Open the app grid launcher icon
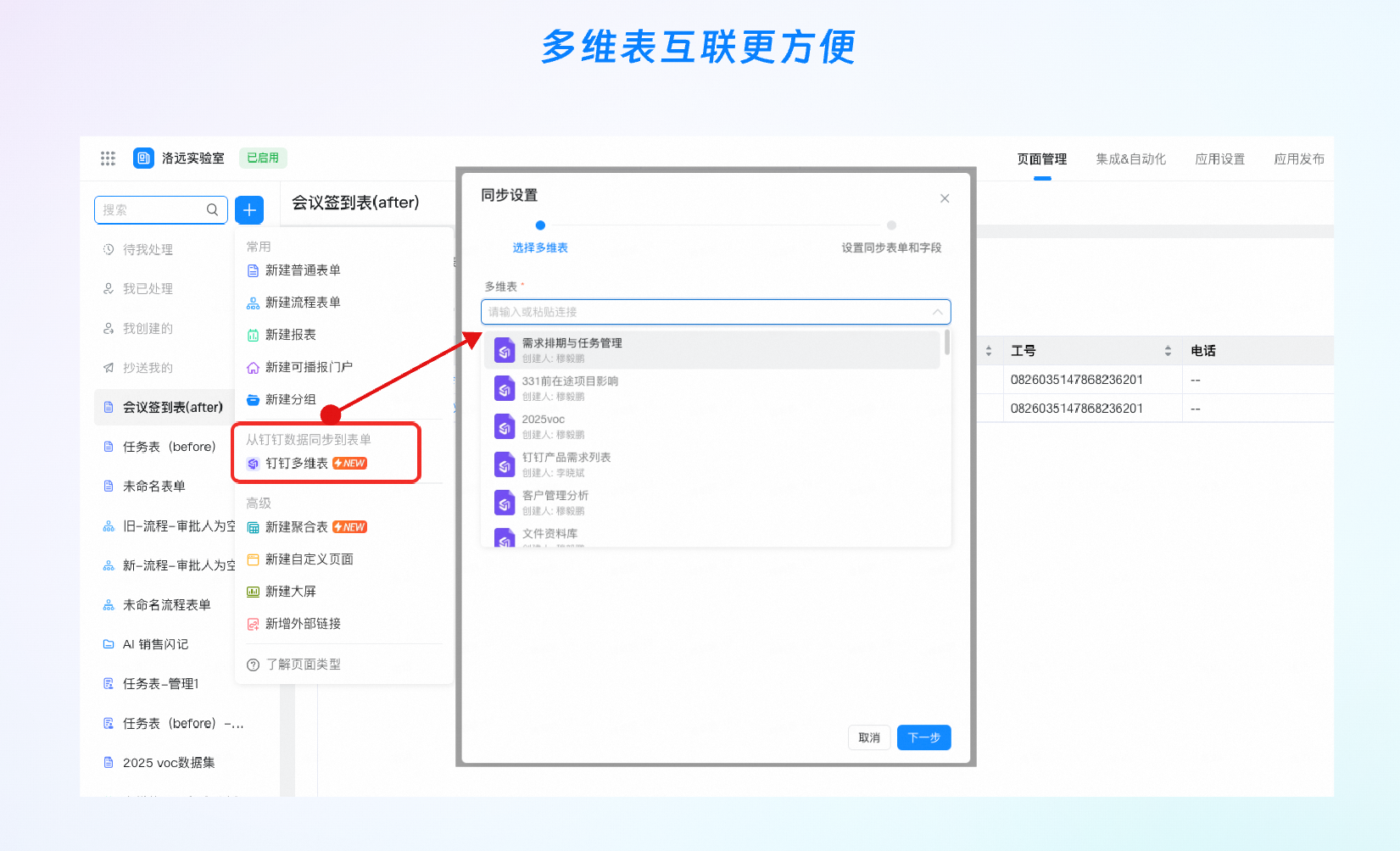Viewport: 1400px width, 851px height. point(108,159)
